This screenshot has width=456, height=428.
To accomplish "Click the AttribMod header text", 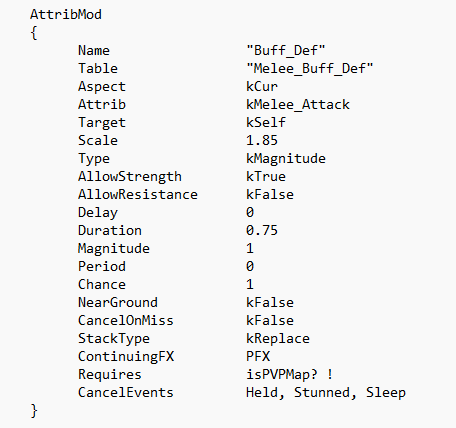I will click(66, 14).
